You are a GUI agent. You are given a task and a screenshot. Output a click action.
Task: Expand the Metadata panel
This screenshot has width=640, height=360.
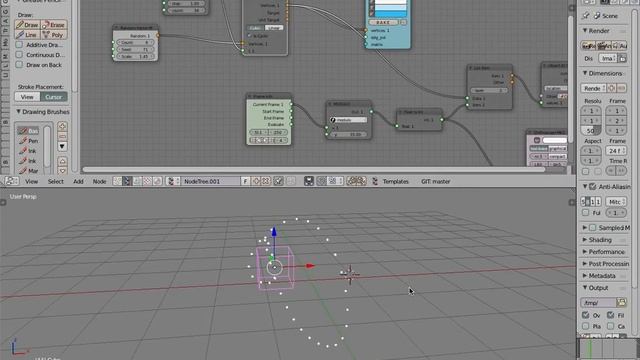(585, 276)
